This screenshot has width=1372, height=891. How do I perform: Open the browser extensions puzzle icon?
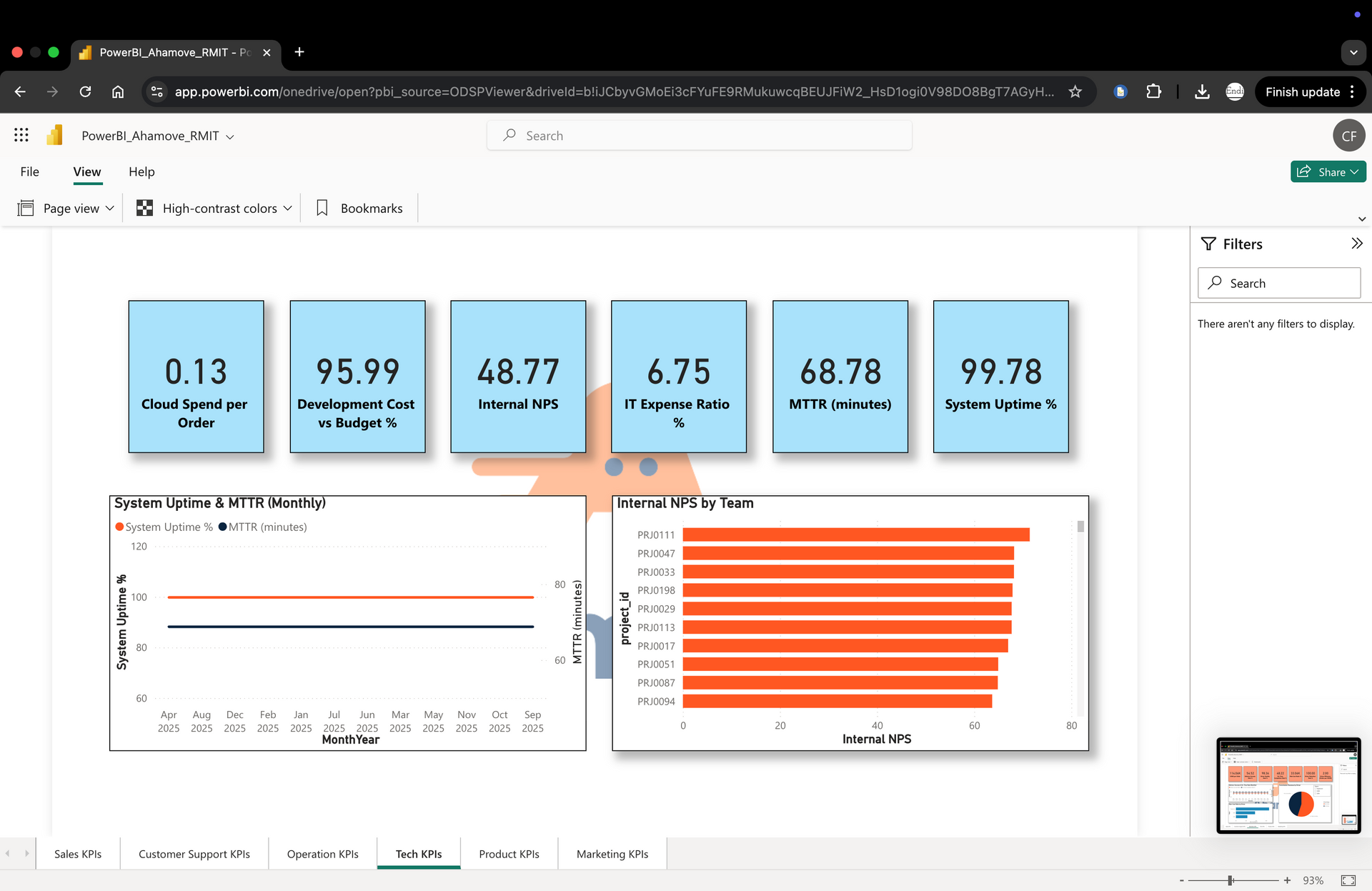1153,91
